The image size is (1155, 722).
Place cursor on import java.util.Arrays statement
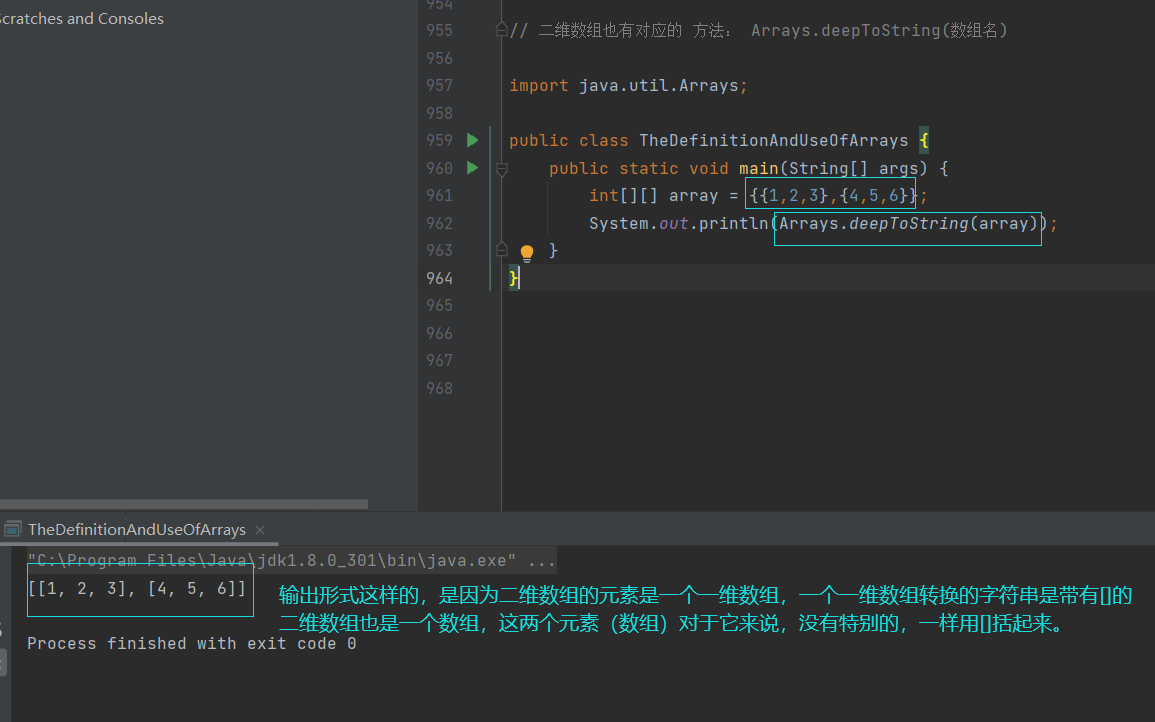pos(628,85)
